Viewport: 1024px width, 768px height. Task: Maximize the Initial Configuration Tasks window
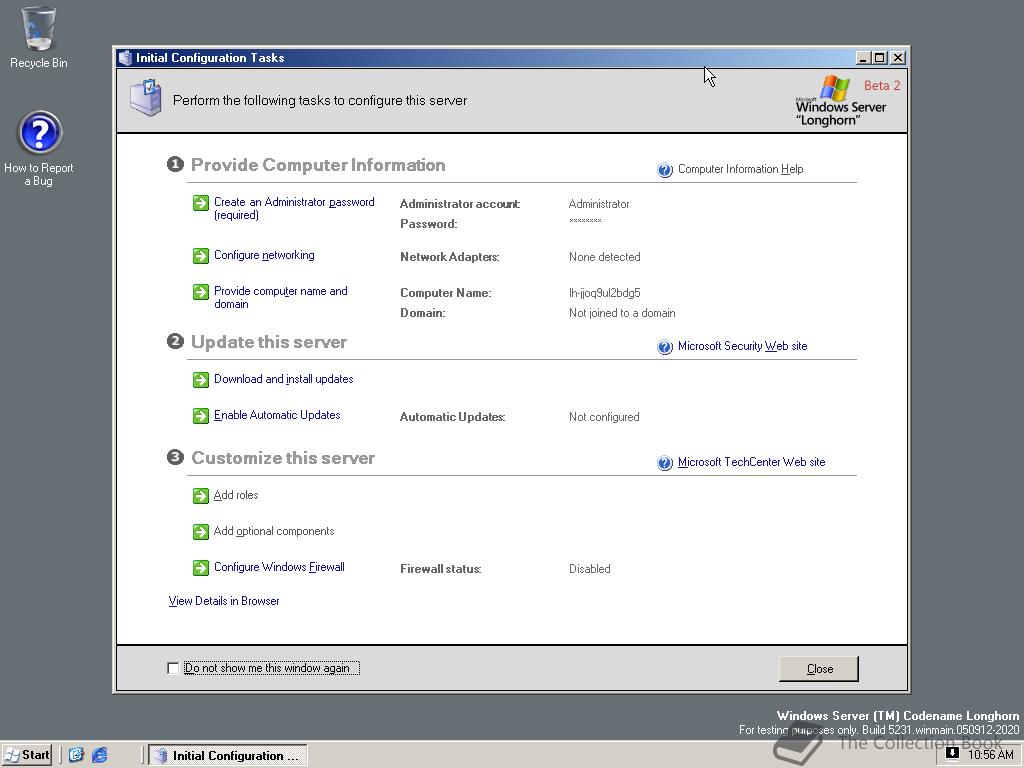pos(880,57)
